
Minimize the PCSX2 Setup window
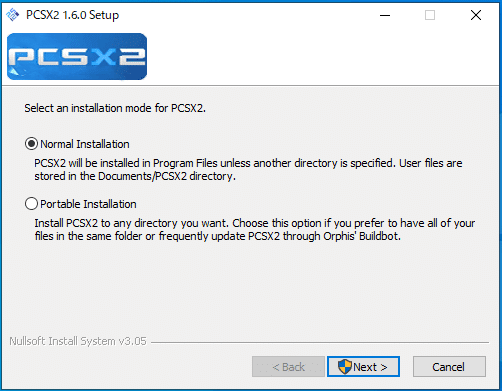coord(385,15)
